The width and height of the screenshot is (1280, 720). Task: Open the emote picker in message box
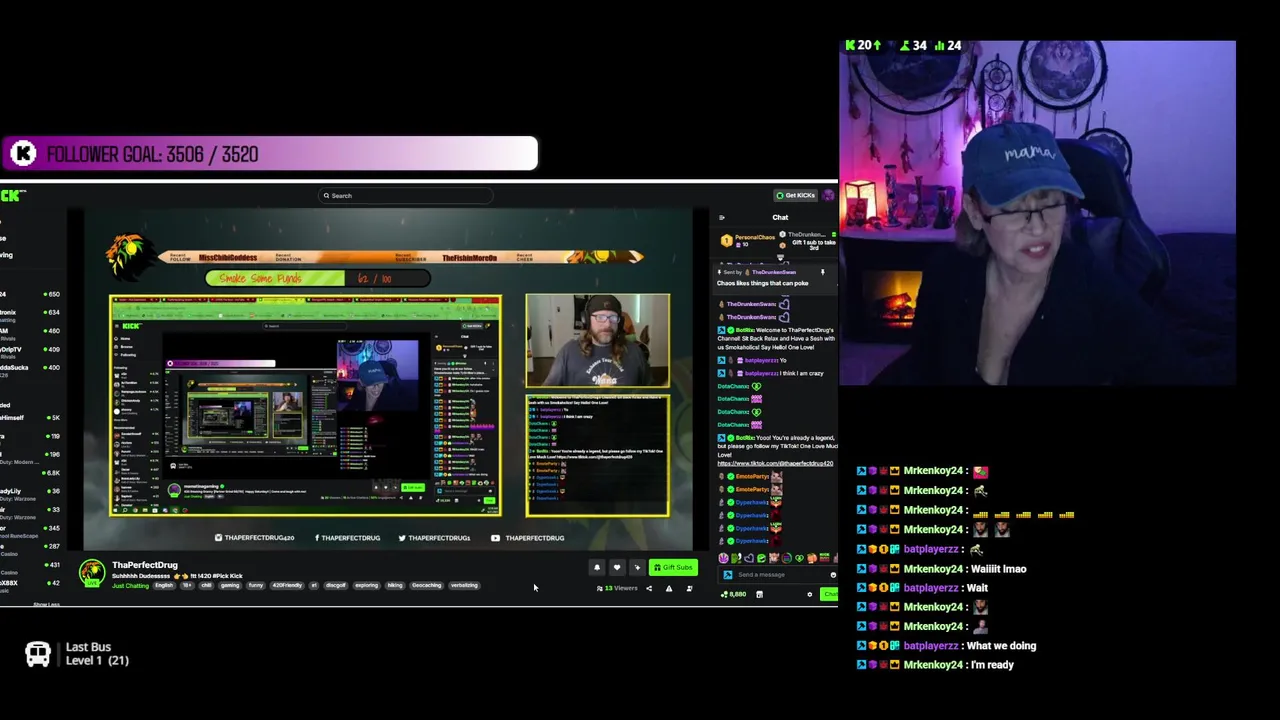(833, 575)
